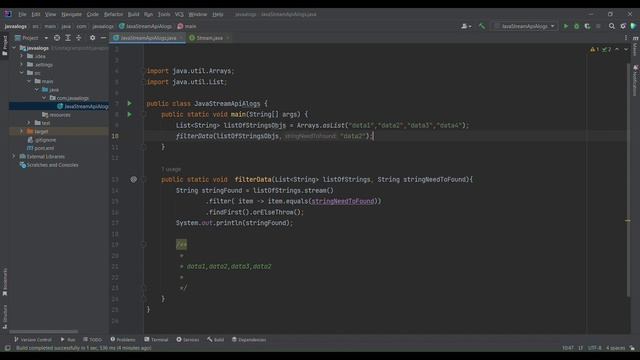This screenshot has width=640, height=360.
Task: Build project with the hammer icon
Action: (x=482, y=26)
